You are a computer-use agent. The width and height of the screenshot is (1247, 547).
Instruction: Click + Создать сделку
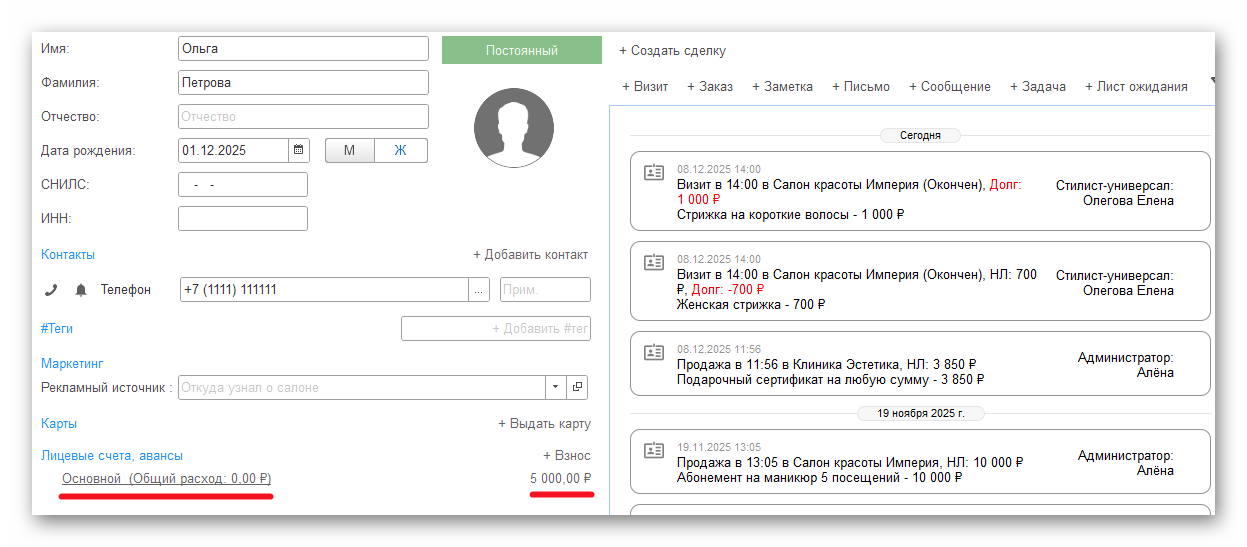[x=672, y=50]
